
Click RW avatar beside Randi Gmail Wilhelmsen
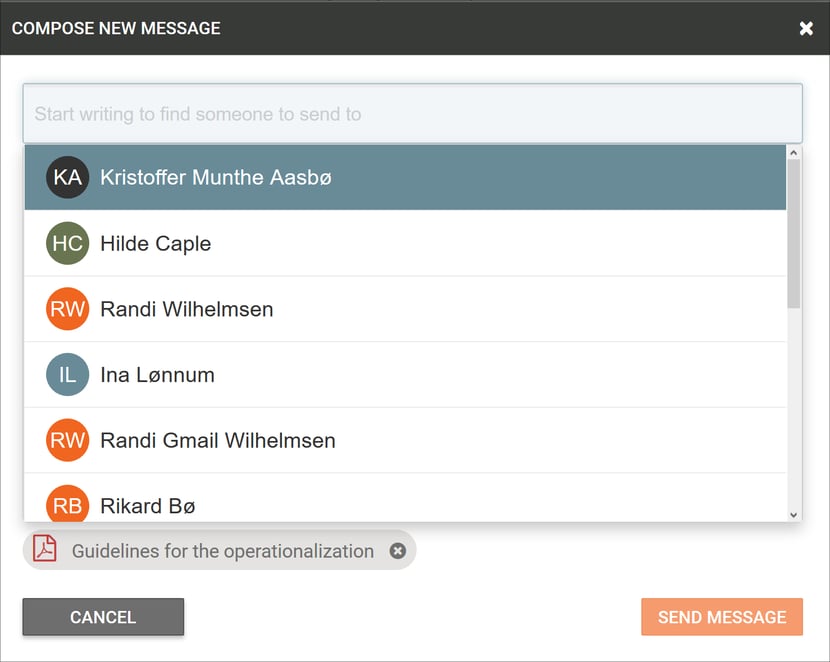(67, 440)
